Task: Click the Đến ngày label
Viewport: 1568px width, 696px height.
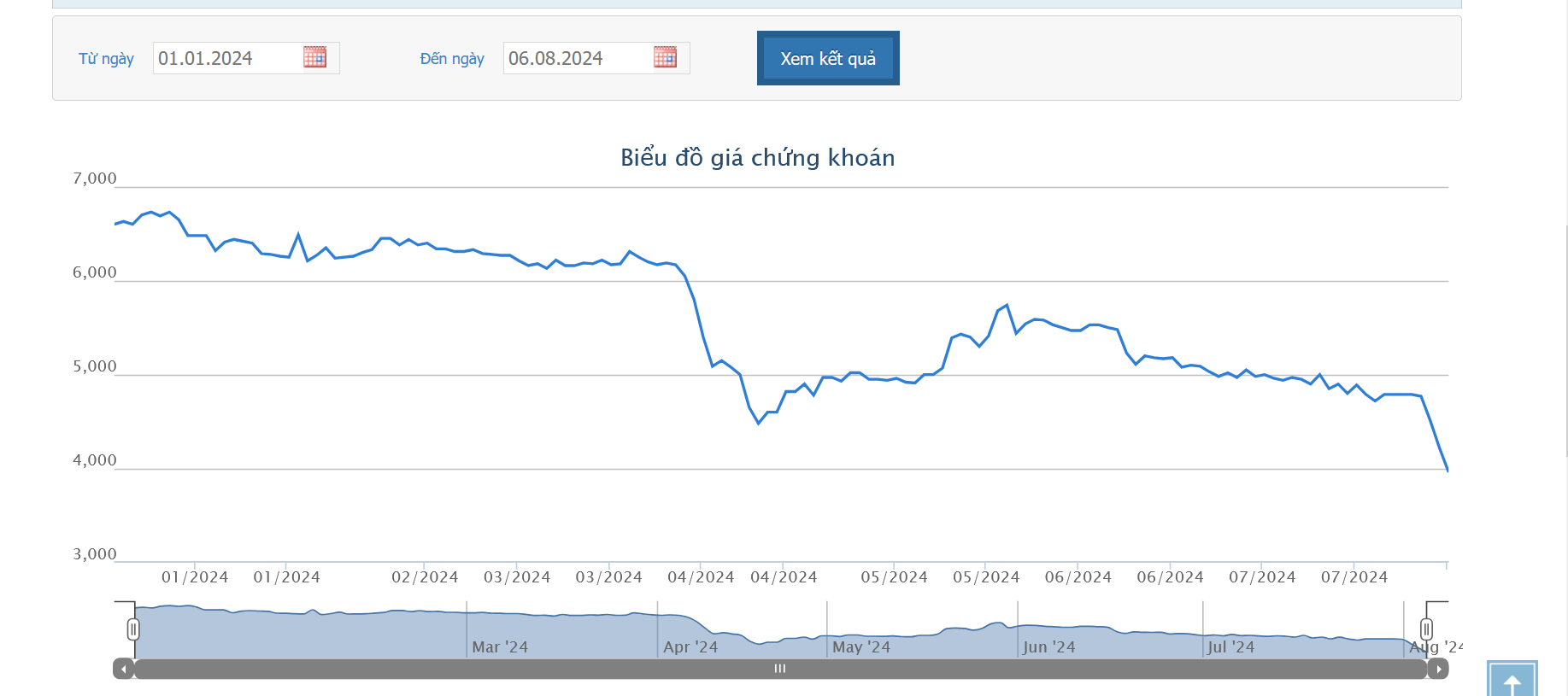Action: coord(452,59)
